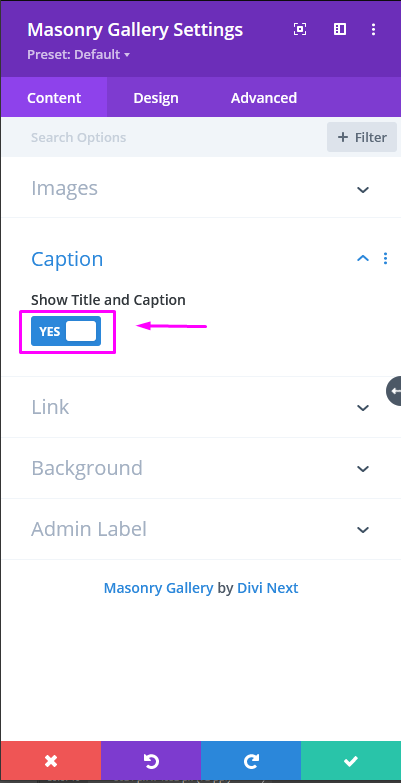401x783 pixels.
Task: Click the redo arrow button
Action: point(251,761)
